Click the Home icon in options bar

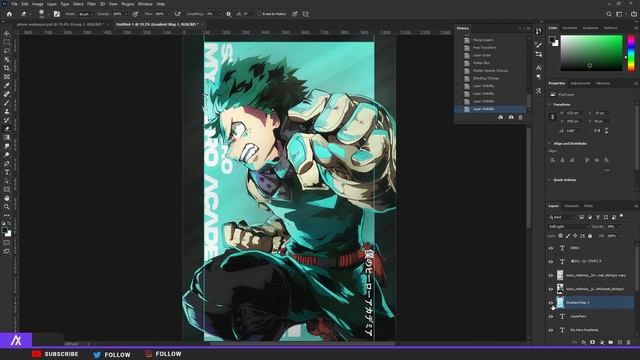(9, 14)
